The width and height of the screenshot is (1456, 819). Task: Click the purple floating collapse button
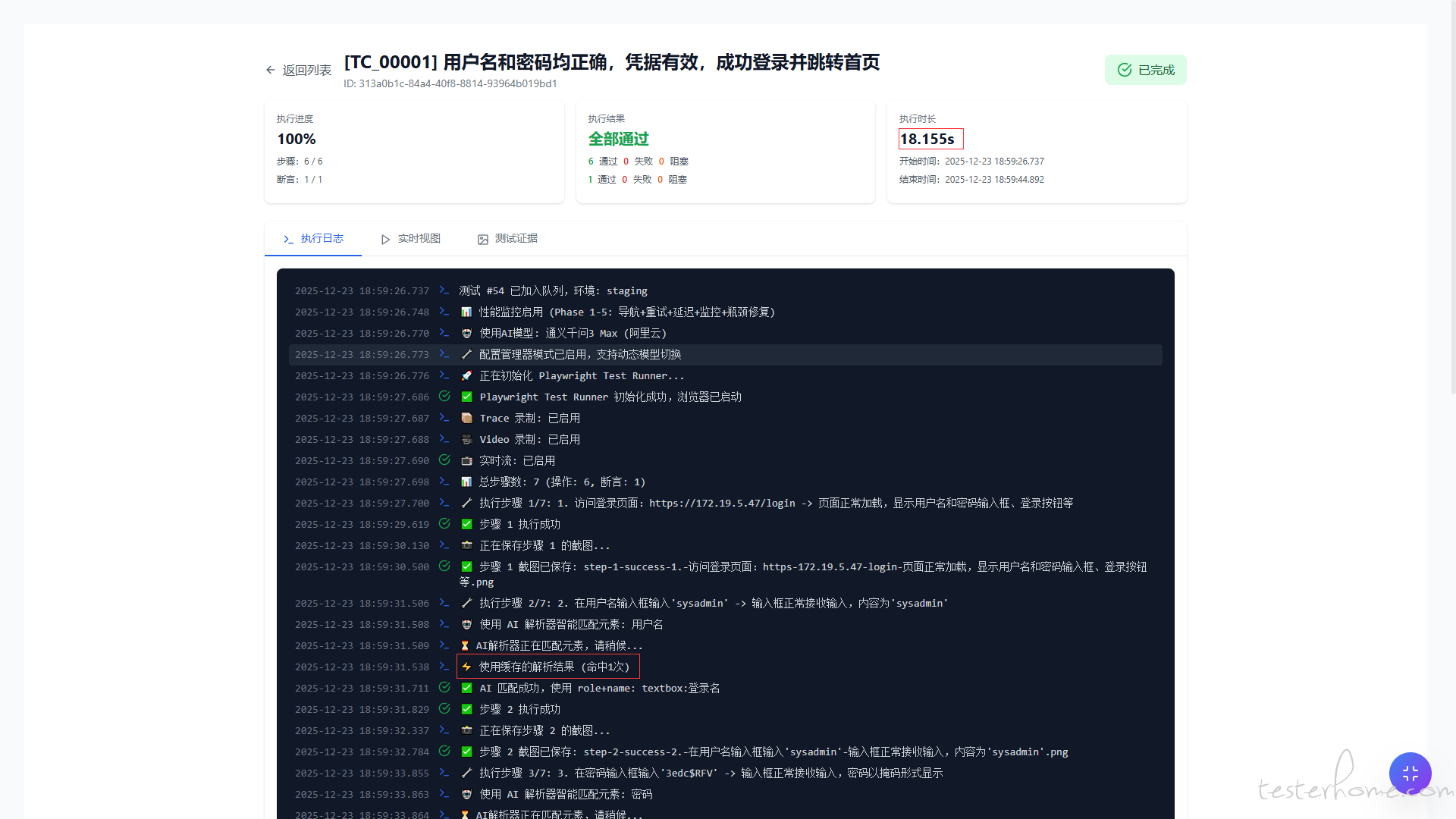coord(1410,773)
